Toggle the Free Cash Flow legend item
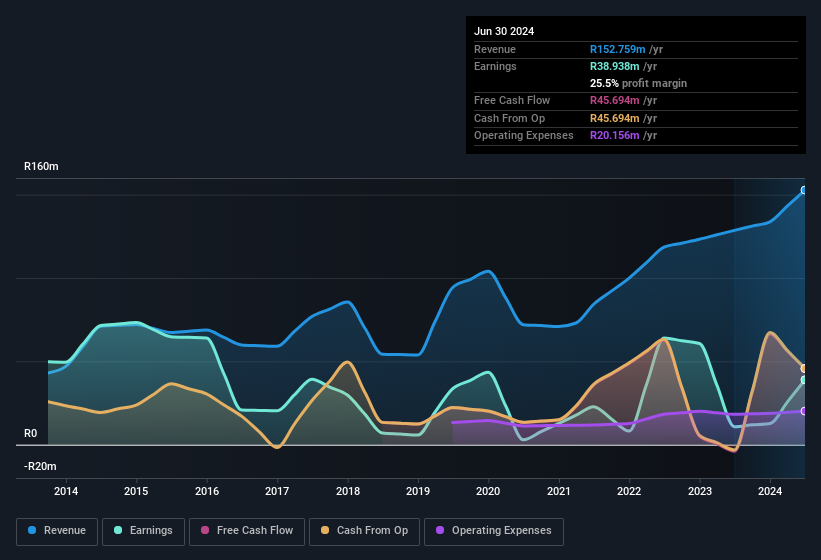Viewport: 821px width, 560px height. point(244,531)
